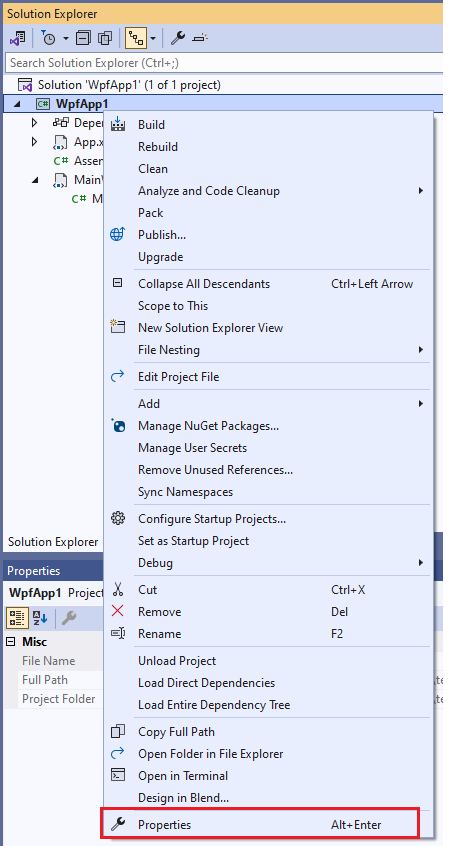Click the Collapse All icon in toolbar

(x=84, y=39)
